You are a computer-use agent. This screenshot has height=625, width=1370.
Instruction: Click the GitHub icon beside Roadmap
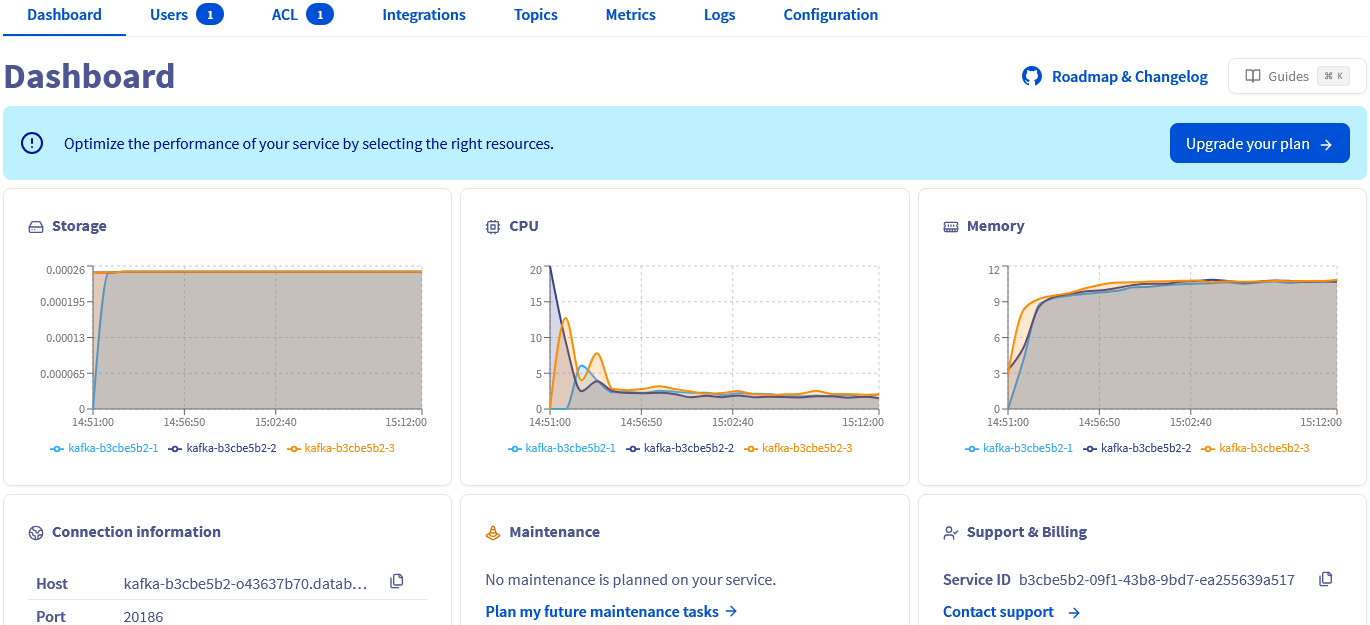(x=1031, y=76)
